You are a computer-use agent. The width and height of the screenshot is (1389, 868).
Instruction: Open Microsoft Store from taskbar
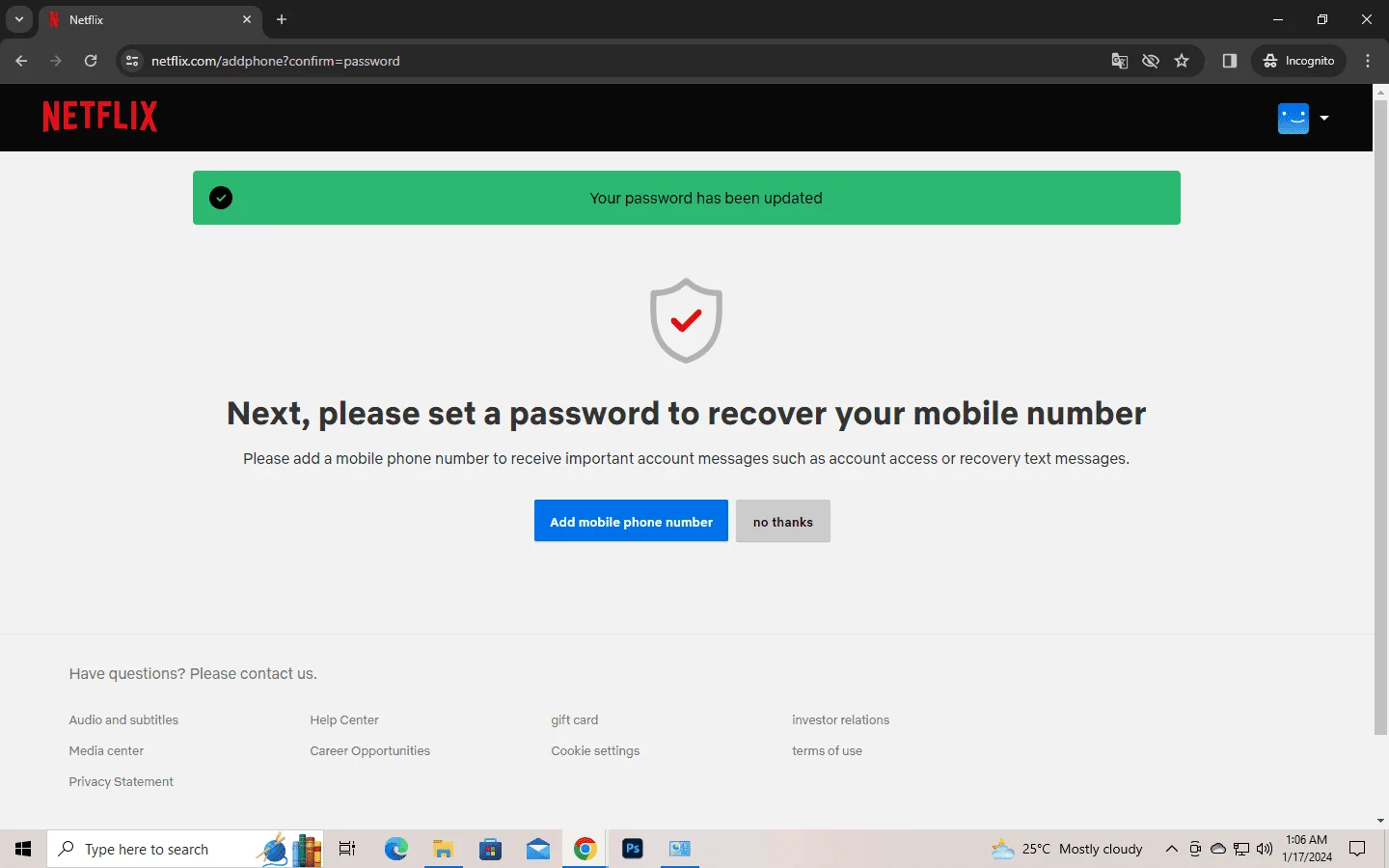click(490, 849)
